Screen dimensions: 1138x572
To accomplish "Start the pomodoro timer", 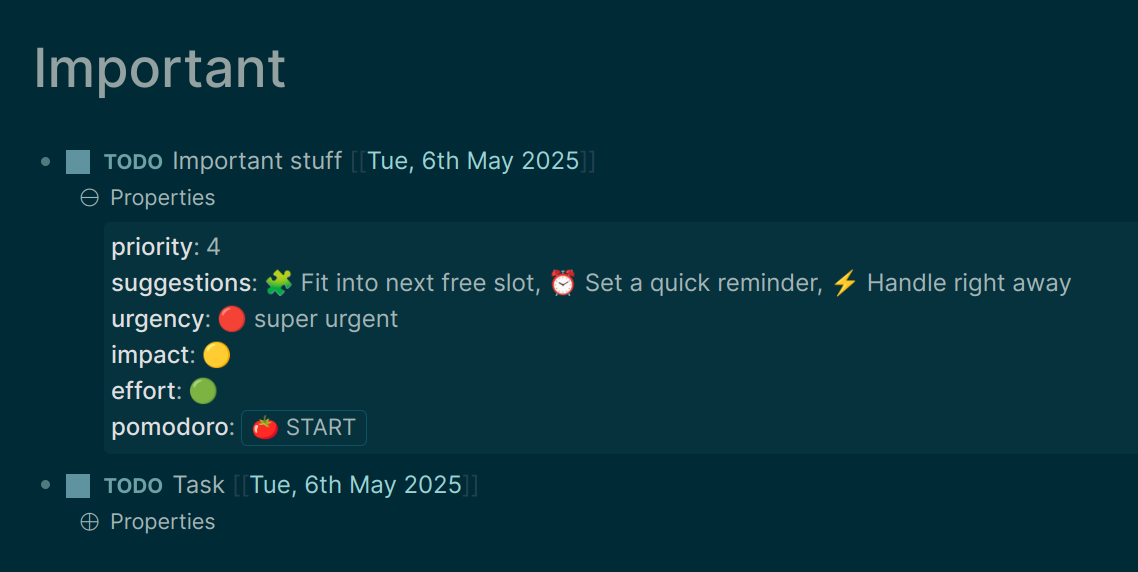I will pyautogui.click(x=304, y=428).
